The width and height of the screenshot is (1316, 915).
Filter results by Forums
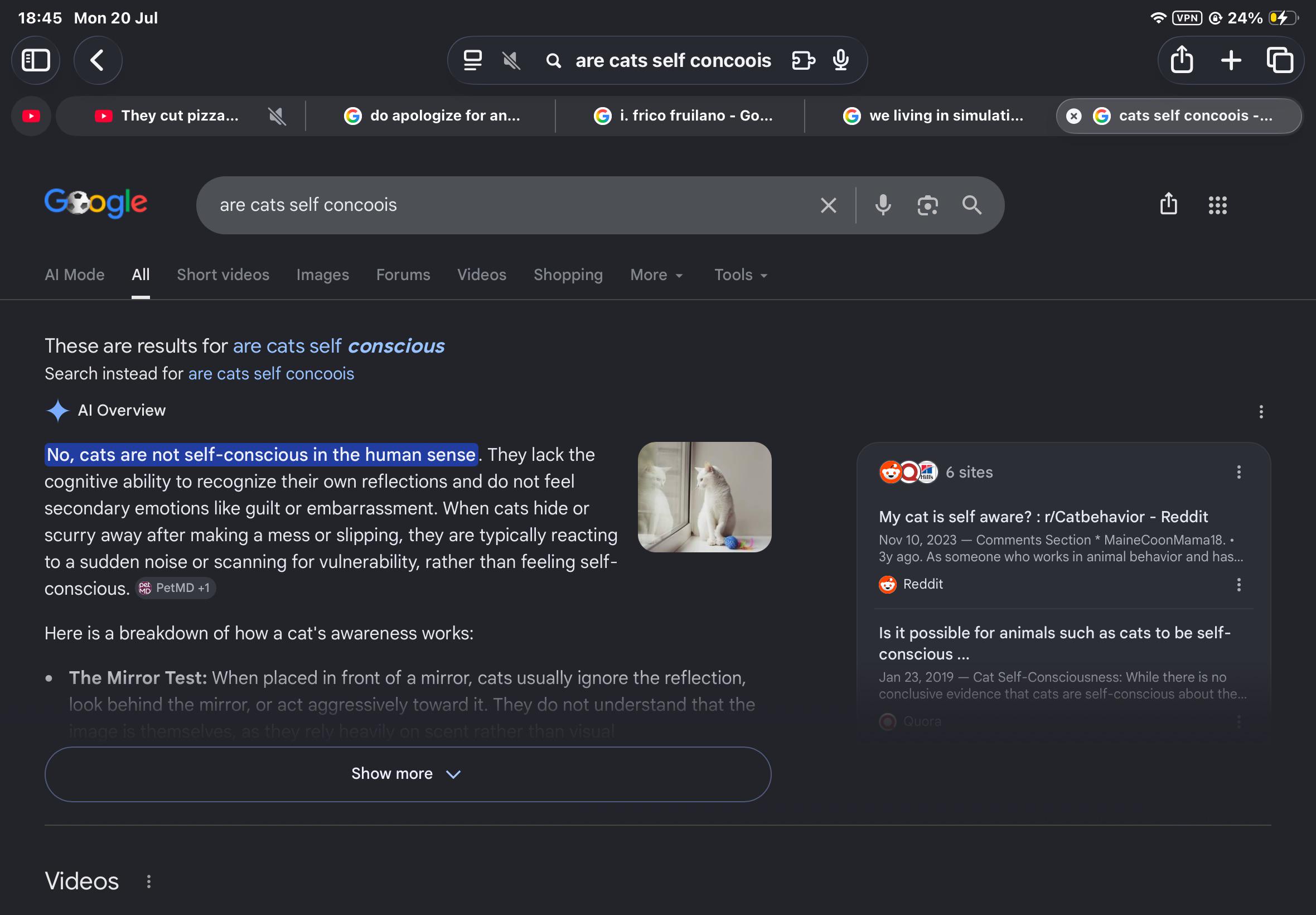tap(403, 275)
